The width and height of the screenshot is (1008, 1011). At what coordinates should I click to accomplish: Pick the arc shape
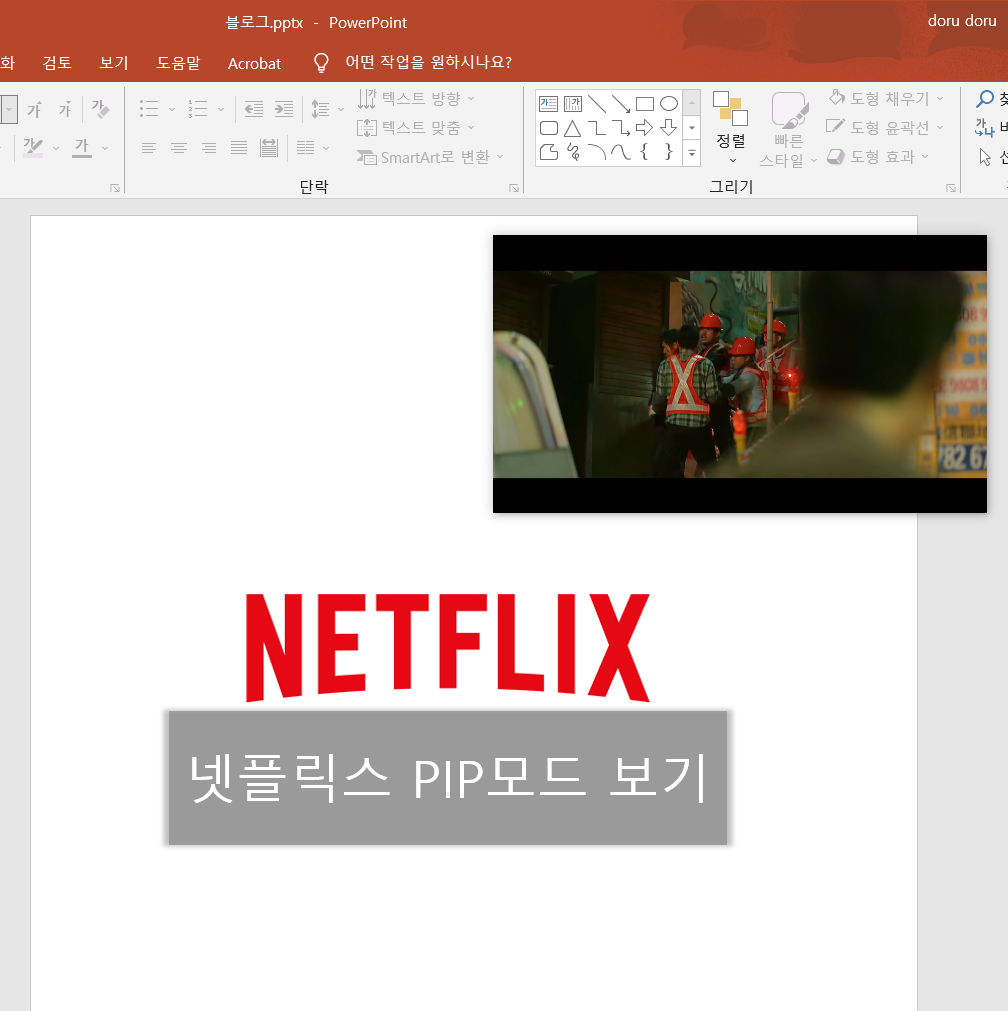597,152
